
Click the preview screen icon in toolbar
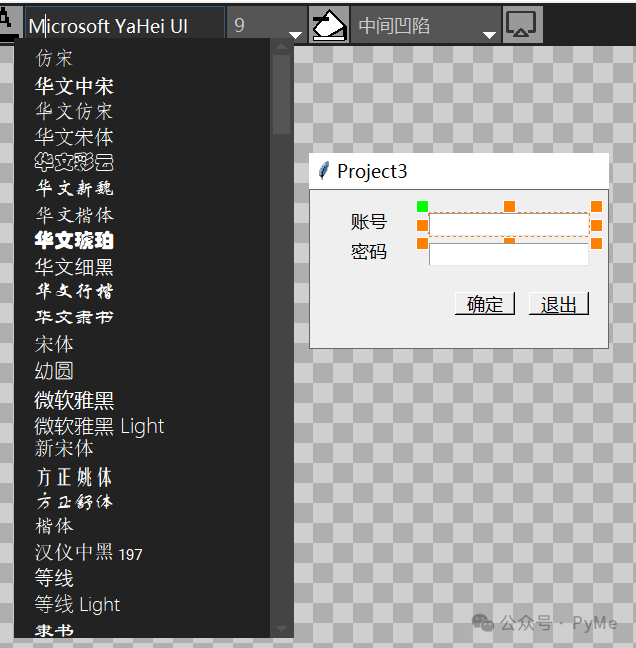522,25
